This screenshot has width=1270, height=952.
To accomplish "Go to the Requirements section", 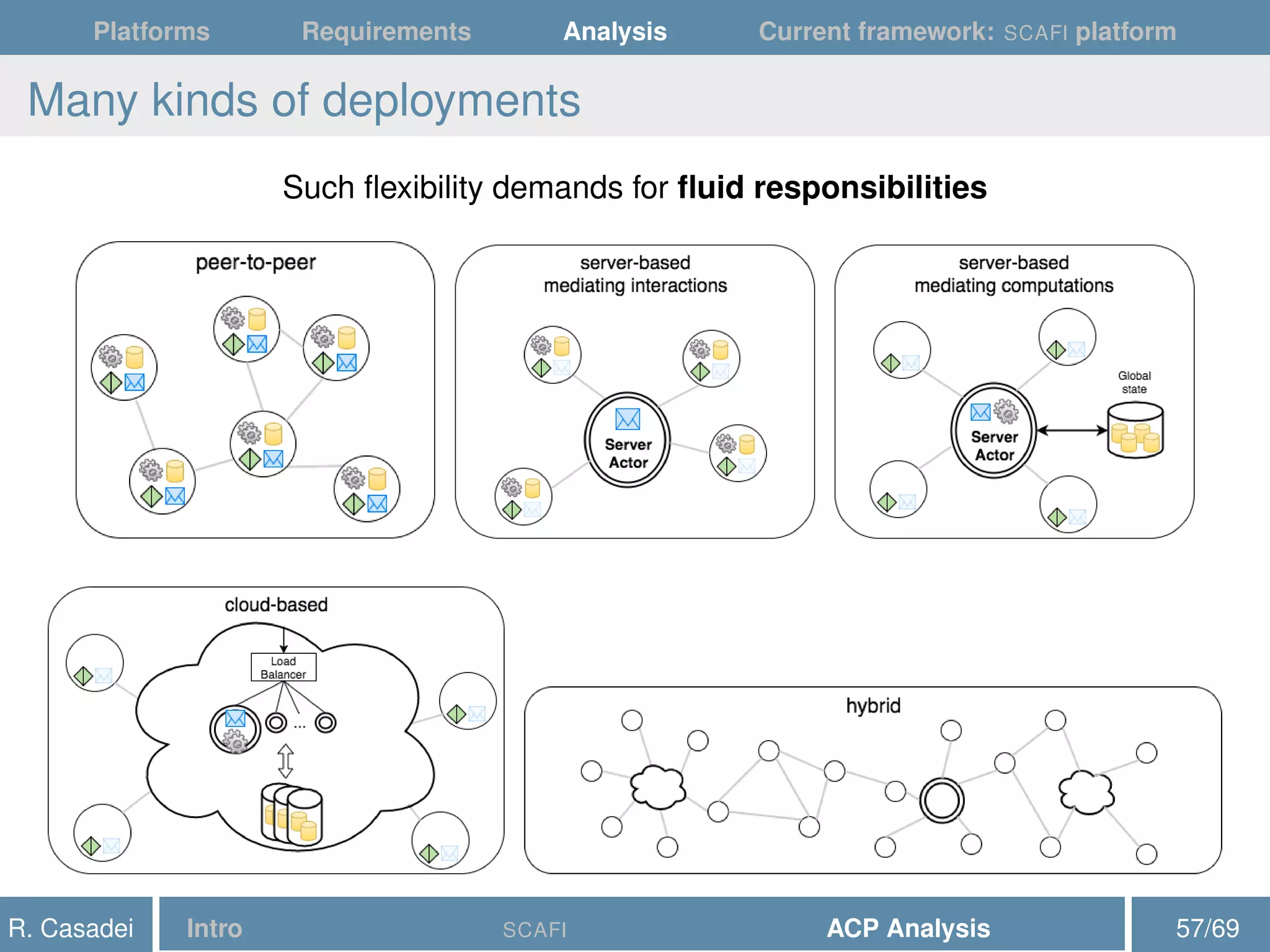I will (x=386, y=32).
